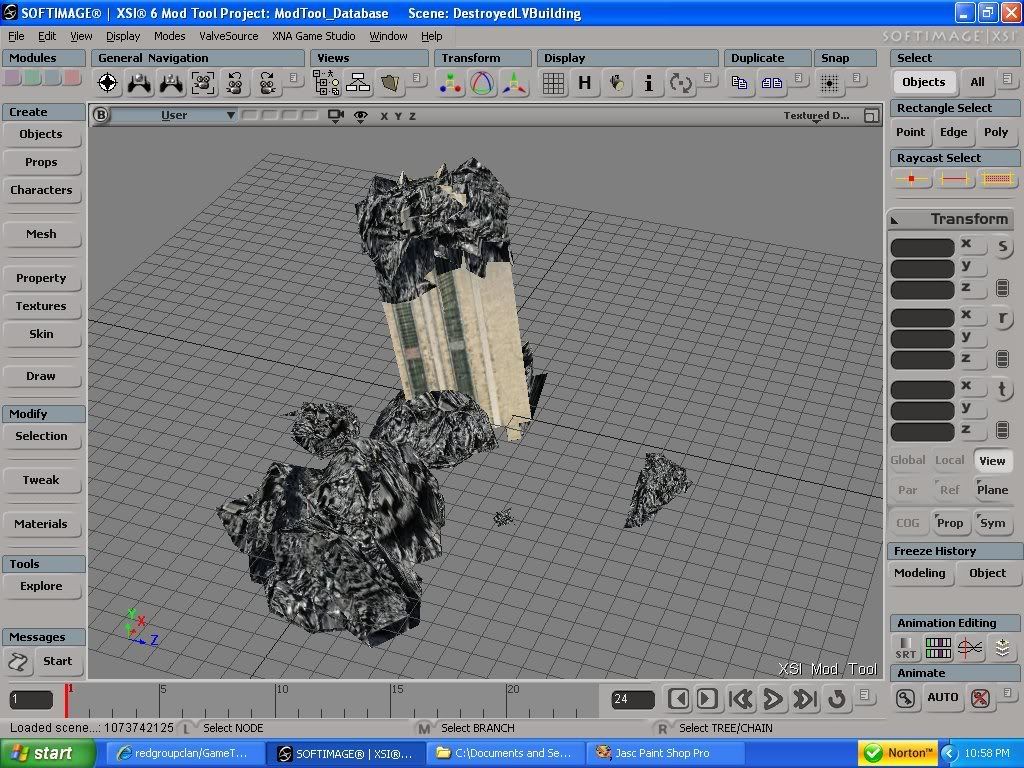Toggle viewport eye visibility icon
The width and height of the screenshot is (1024, 768).
[360, 116]
